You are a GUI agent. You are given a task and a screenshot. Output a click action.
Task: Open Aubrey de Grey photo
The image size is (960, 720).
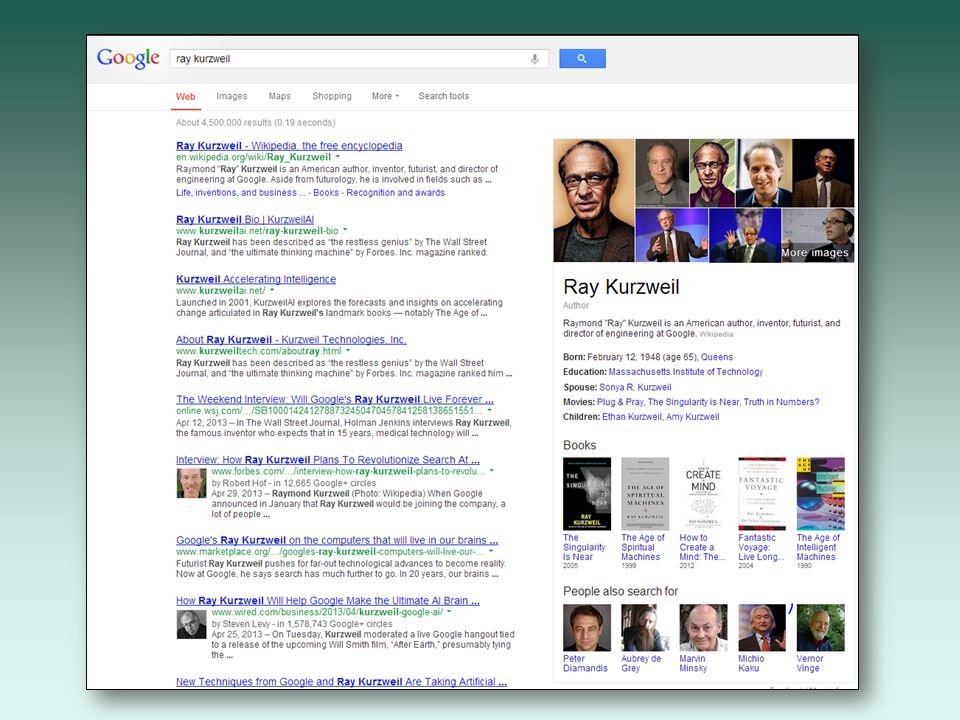point(645,628)
